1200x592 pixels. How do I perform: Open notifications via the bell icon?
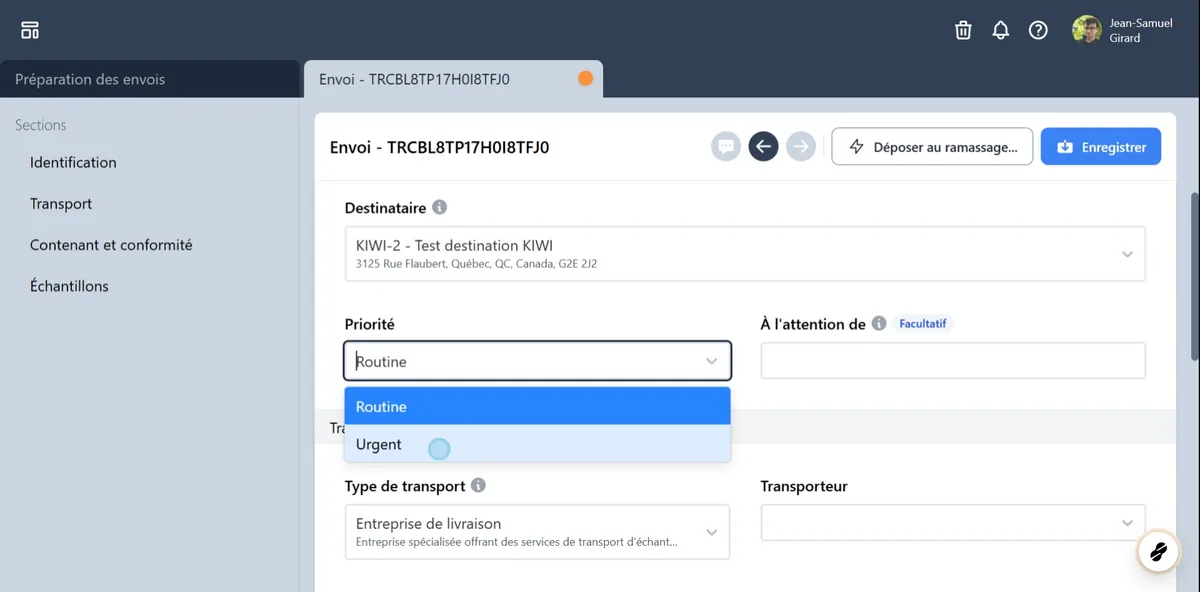(x=1000, y=30)
